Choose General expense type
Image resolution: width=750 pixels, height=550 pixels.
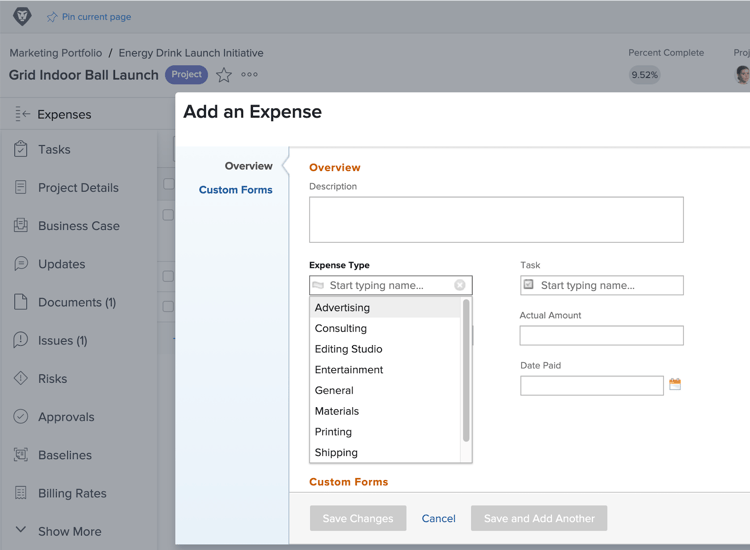tap(385, 390)
